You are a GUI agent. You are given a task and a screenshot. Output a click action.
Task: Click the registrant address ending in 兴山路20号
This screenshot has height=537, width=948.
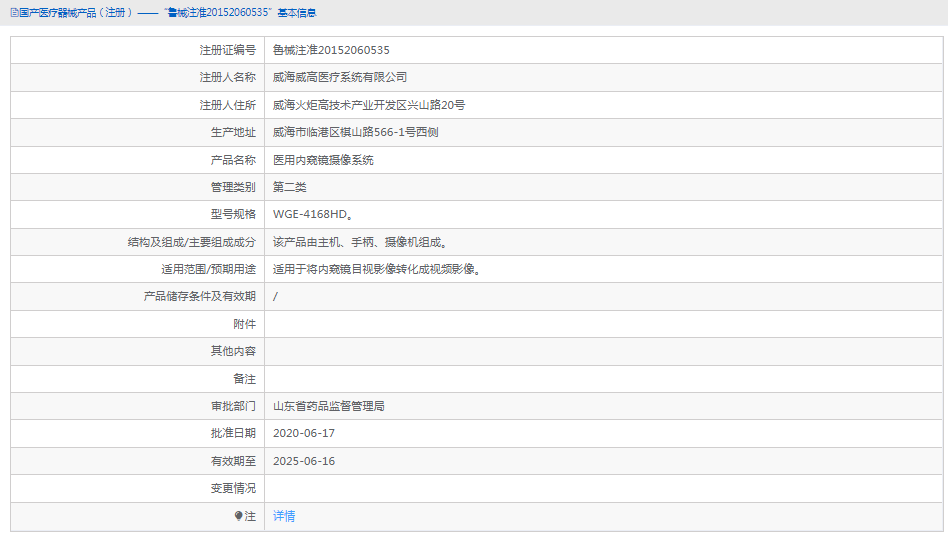coord(368,105)
